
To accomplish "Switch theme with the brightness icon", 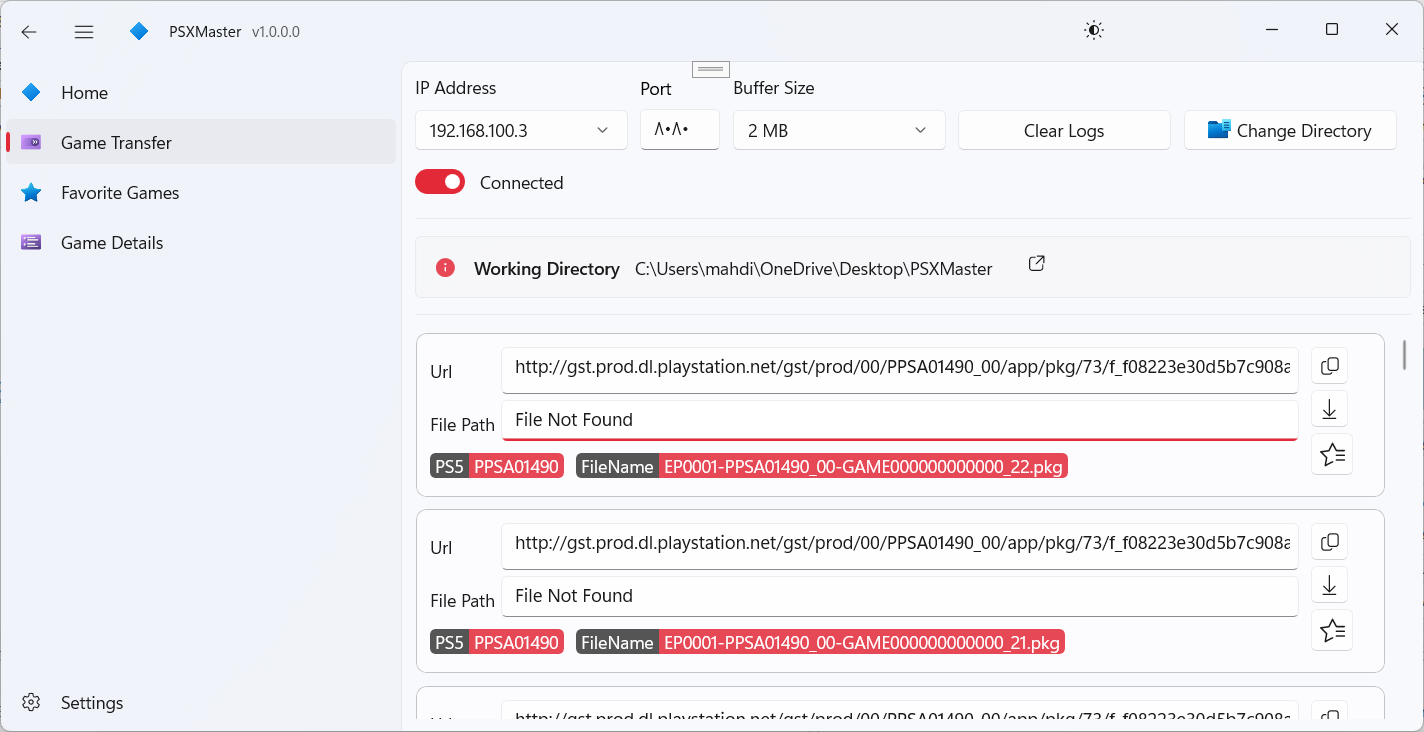I will tap(1094, 31).
